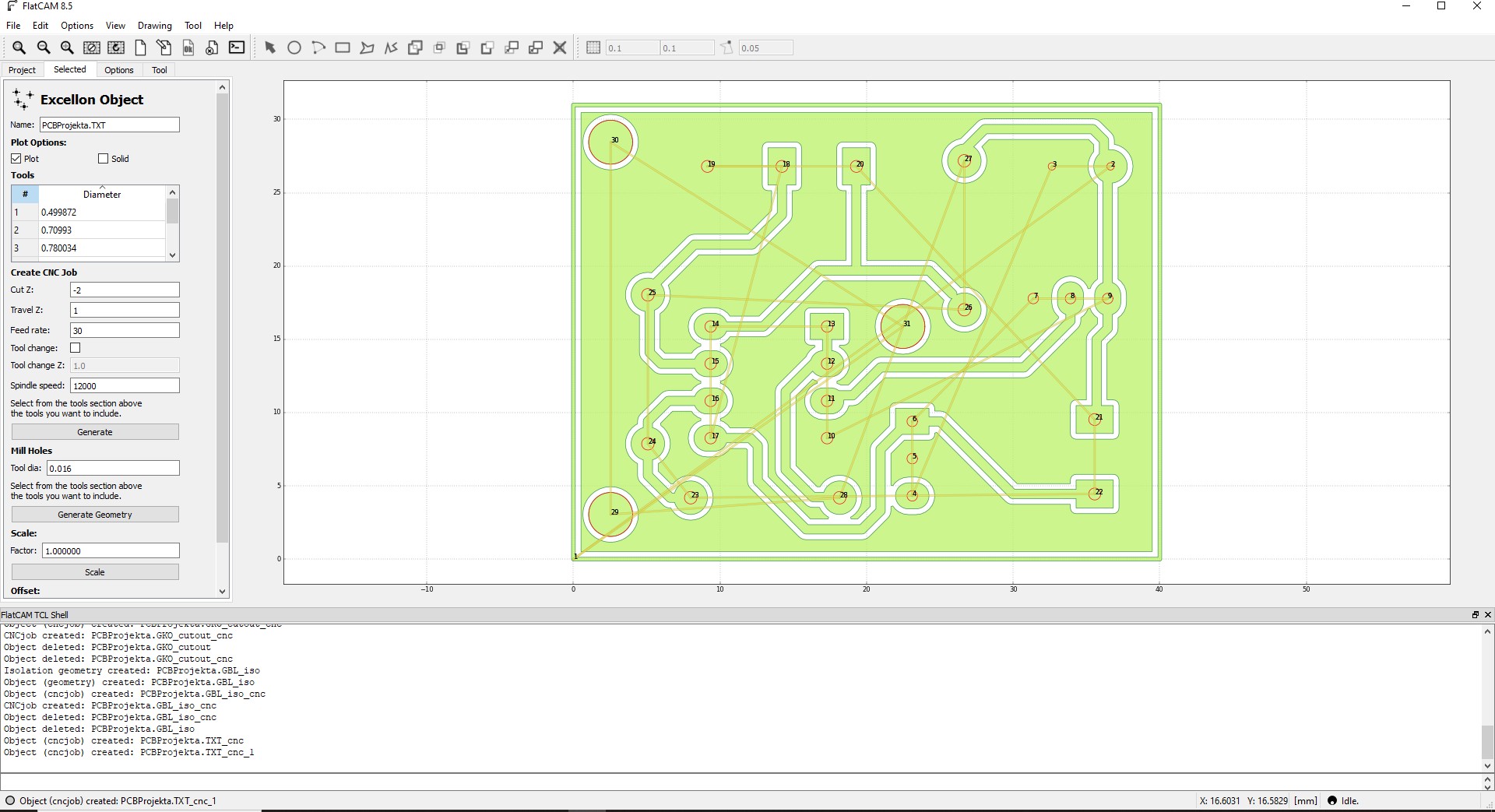Click the Diameter column header
The height and width of the screenshot is (812, 1495).
point(102,194)
